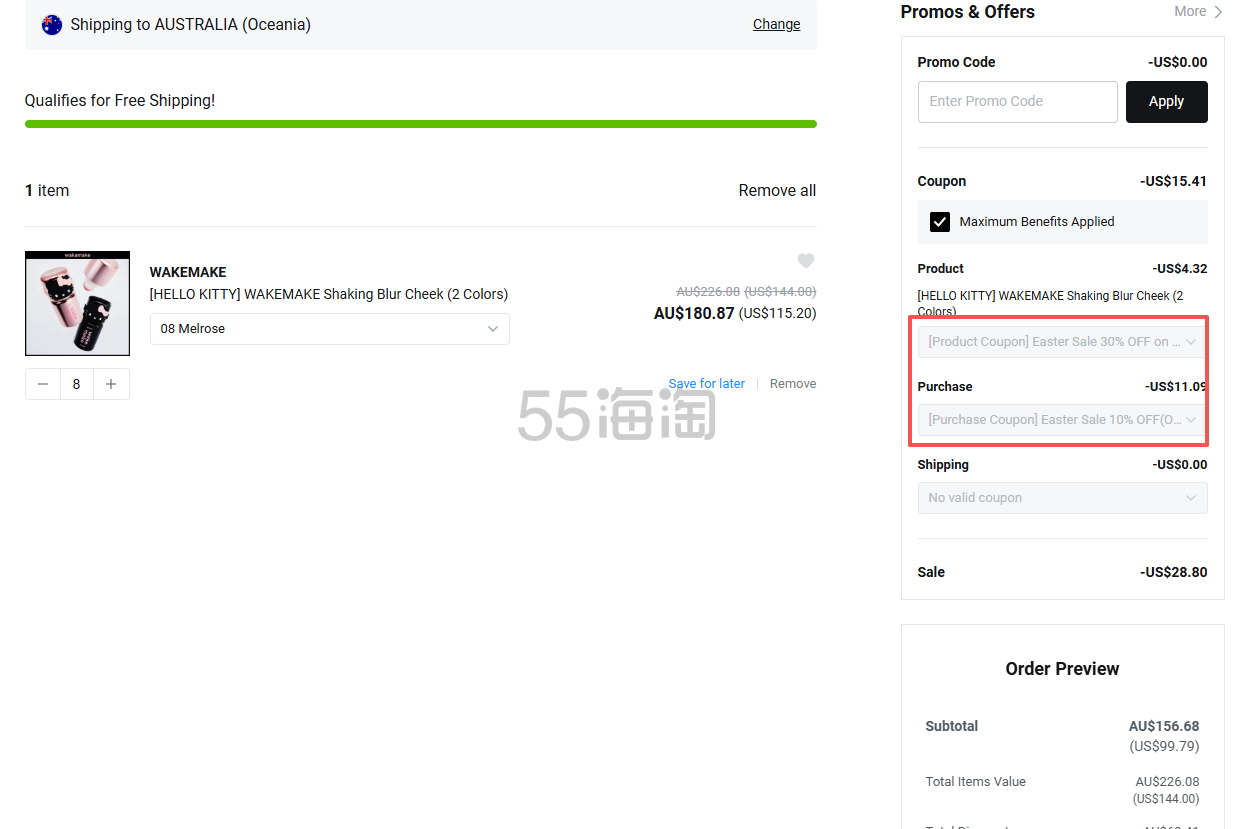Open More in Promos & Offers
Viewport: 1233px width, 829px height.
1197,12
